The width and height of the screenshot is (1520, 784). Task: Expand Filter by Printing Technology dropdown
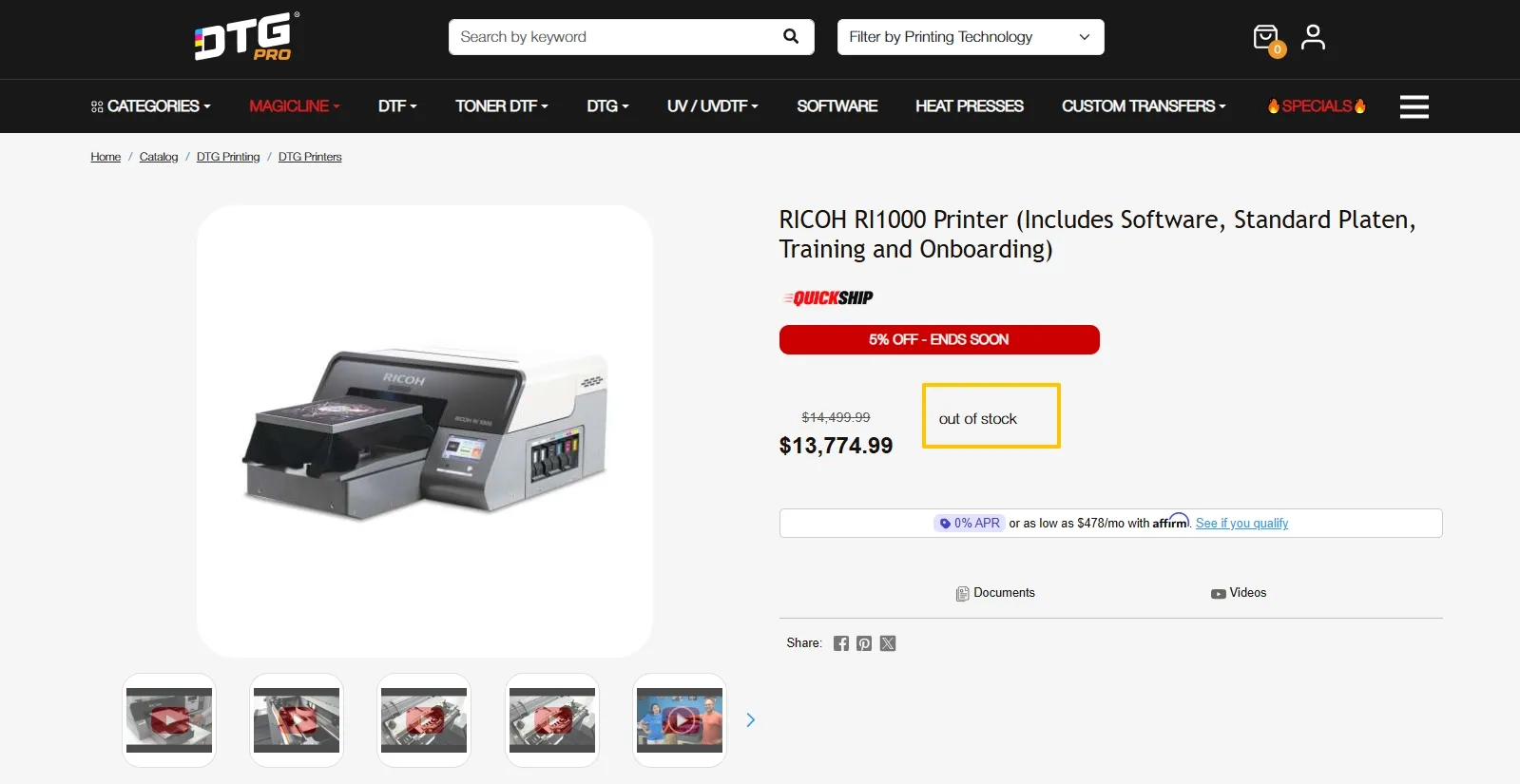[x=971, y=37]
